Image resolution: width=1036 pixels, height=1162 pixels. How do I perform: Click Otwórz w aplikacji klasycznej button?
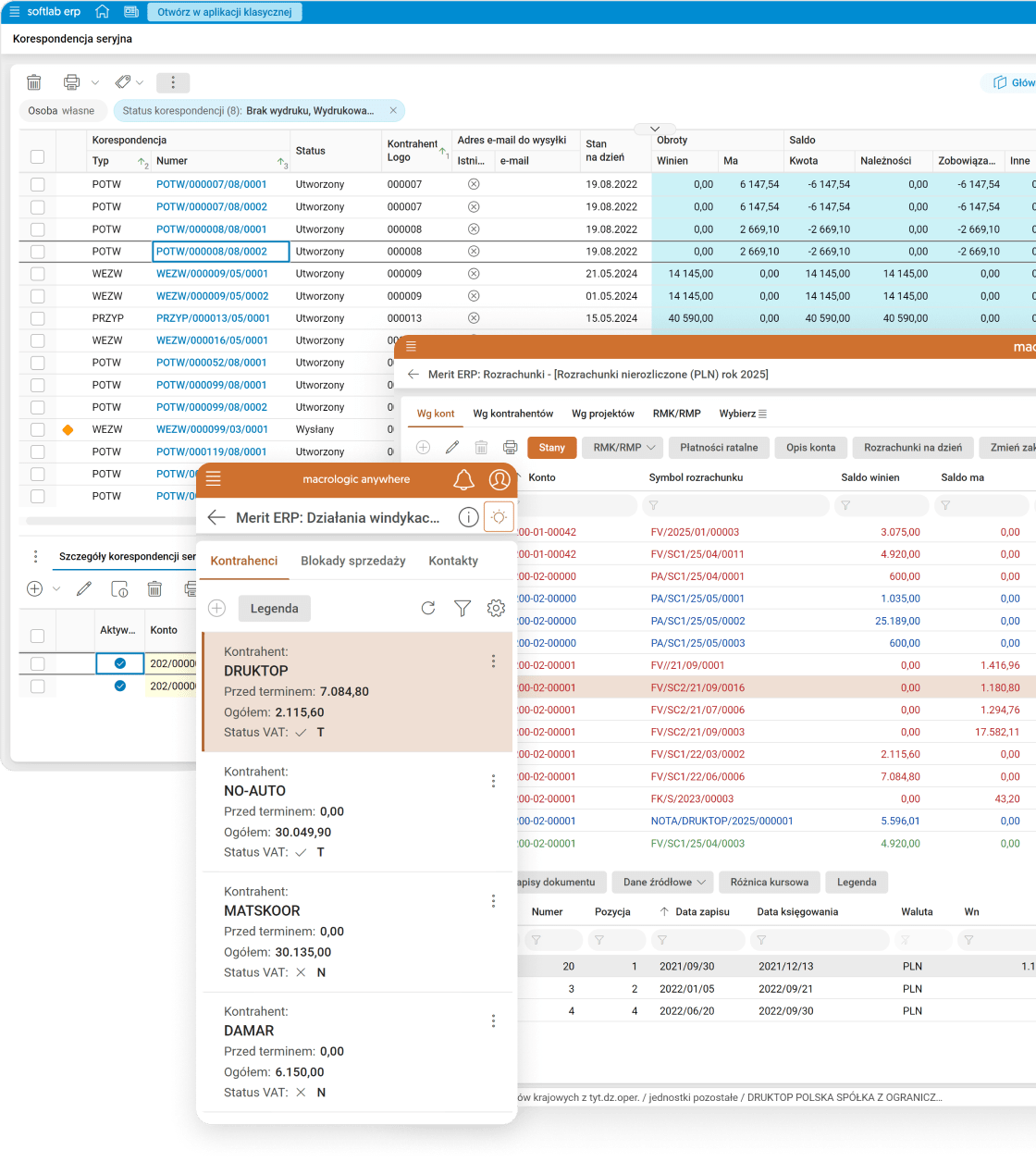[x=224, y=12]
